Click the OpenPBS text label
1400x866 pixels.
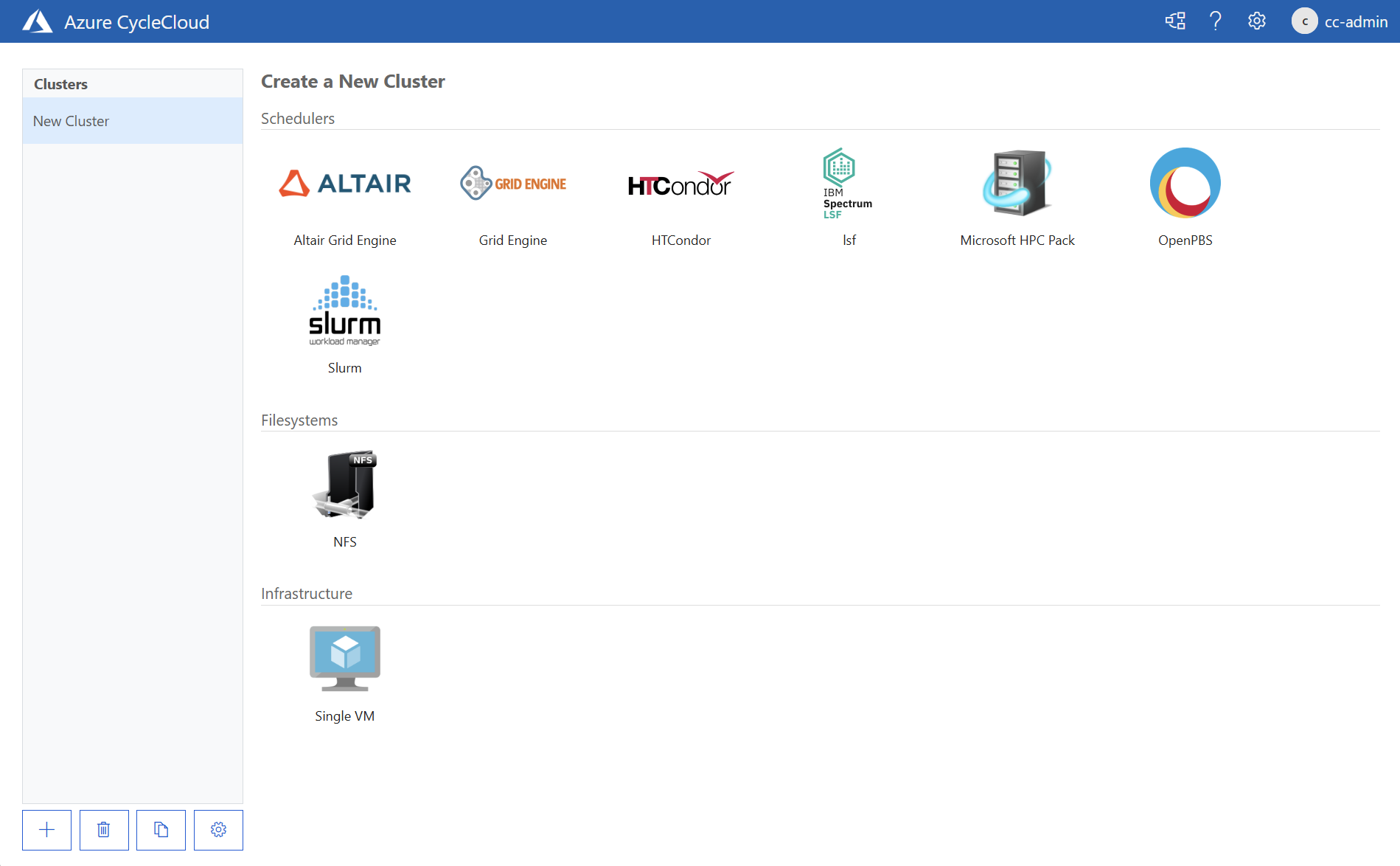[1185, 240]
